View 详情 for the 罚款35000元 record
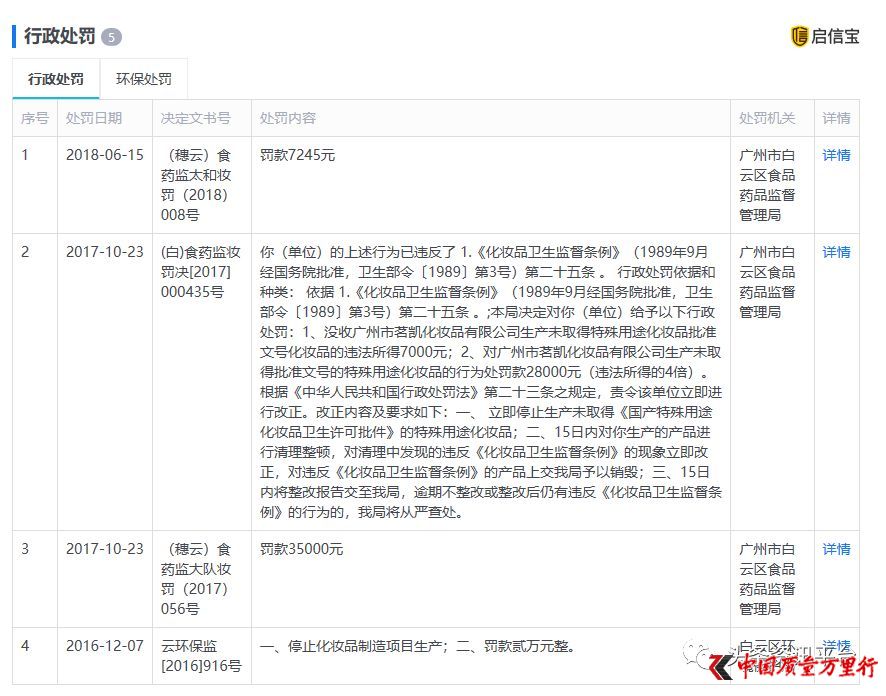Image resolution: width=886 pixels, height=696 pixels. [x=836, y=548]
